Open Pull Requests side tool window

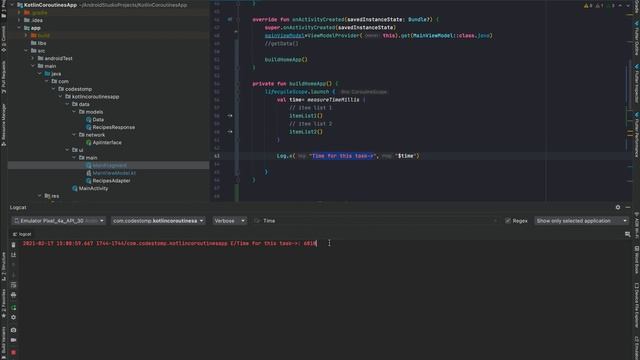pos(3,78)
